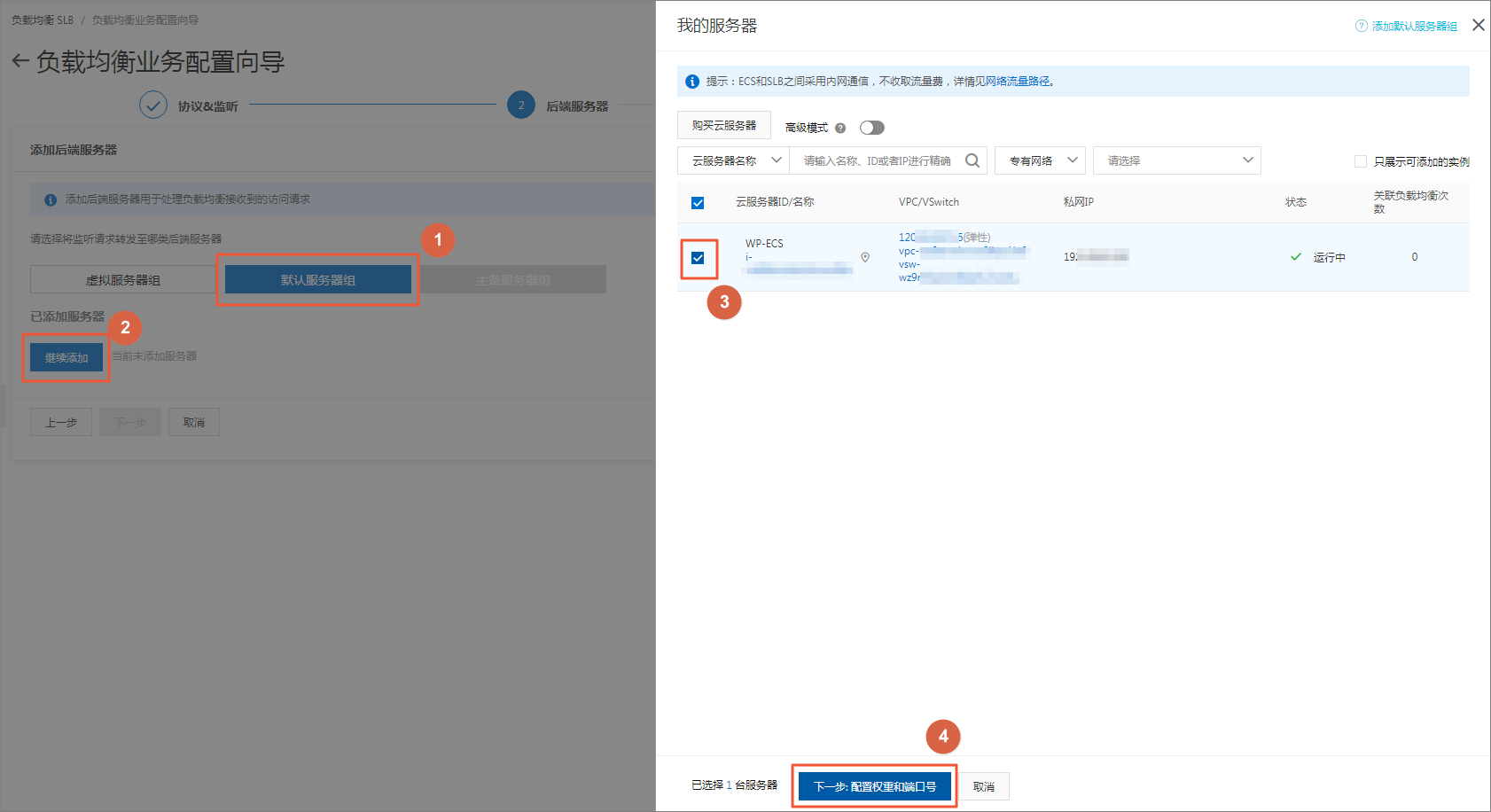Select the 虚拟服务器组 tab
This screenshot has height=812, width=1491.
(123, 279)
